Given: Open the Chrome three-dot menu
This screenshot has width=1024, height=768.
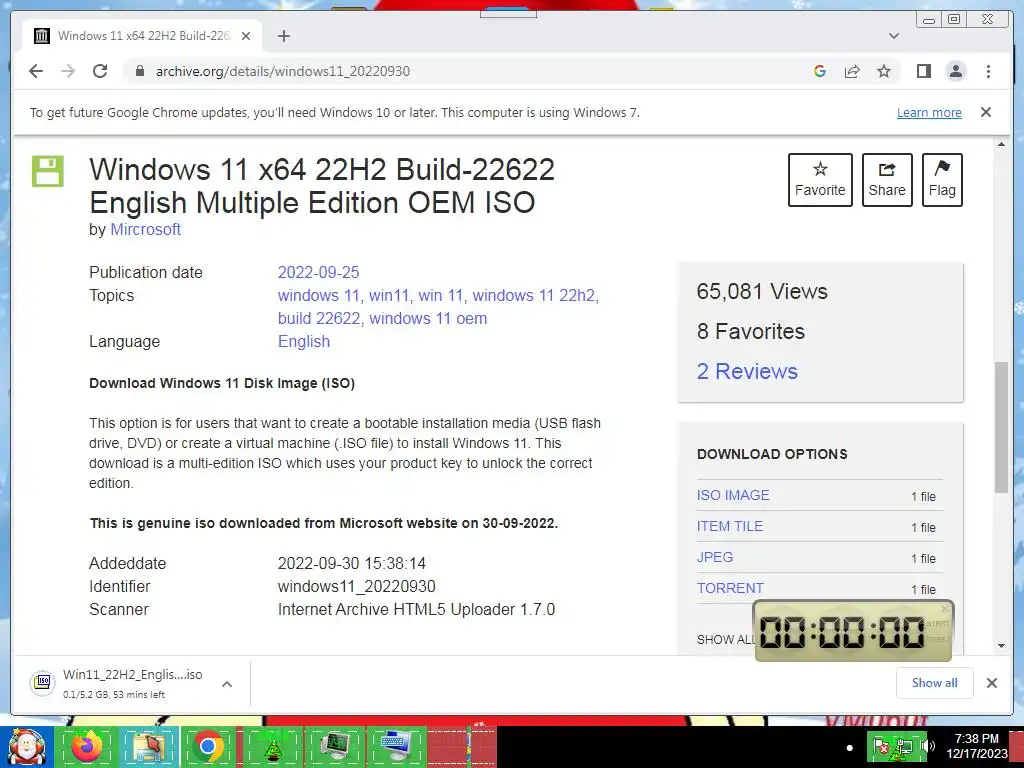Looking at the screenshot, I should coord(988,71).
